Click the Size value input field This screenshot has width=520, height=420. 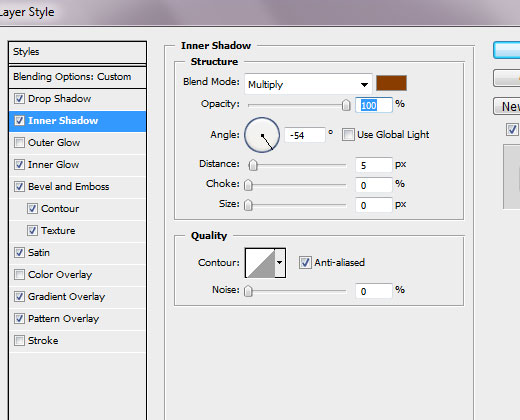373,205
